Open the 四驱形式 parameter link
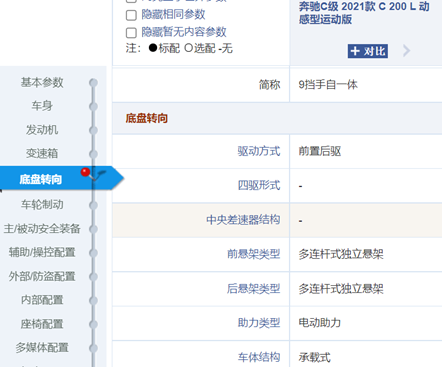Screen dimensions: 442x367 pos(259,185)
